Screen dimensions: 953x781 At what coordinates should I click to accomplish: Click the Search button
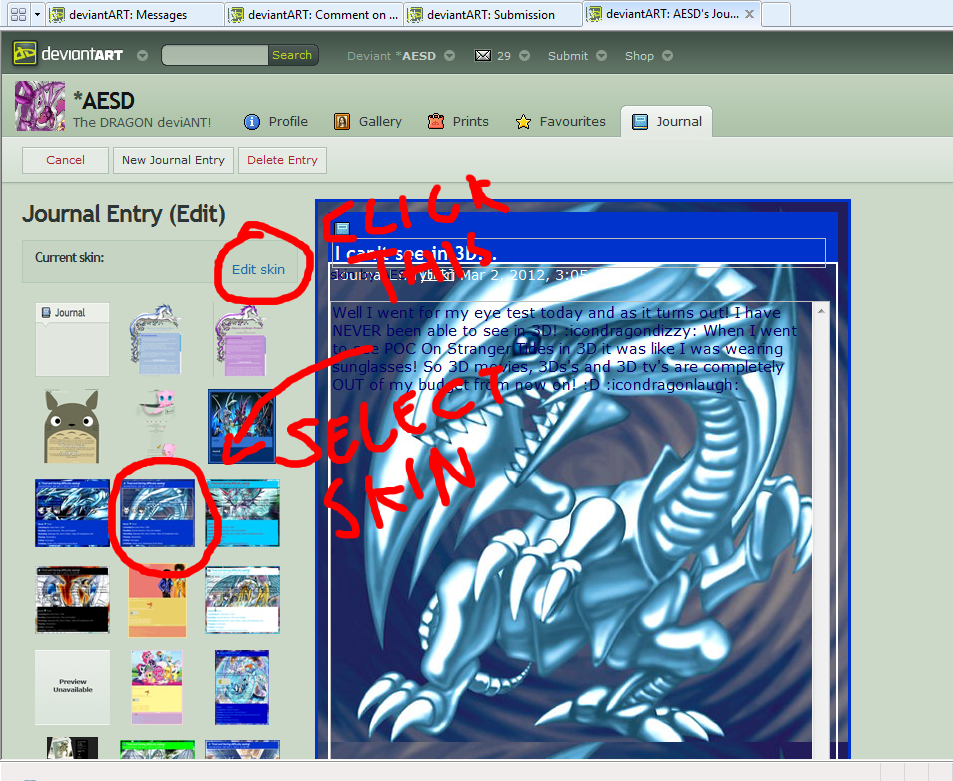[292, 55]
